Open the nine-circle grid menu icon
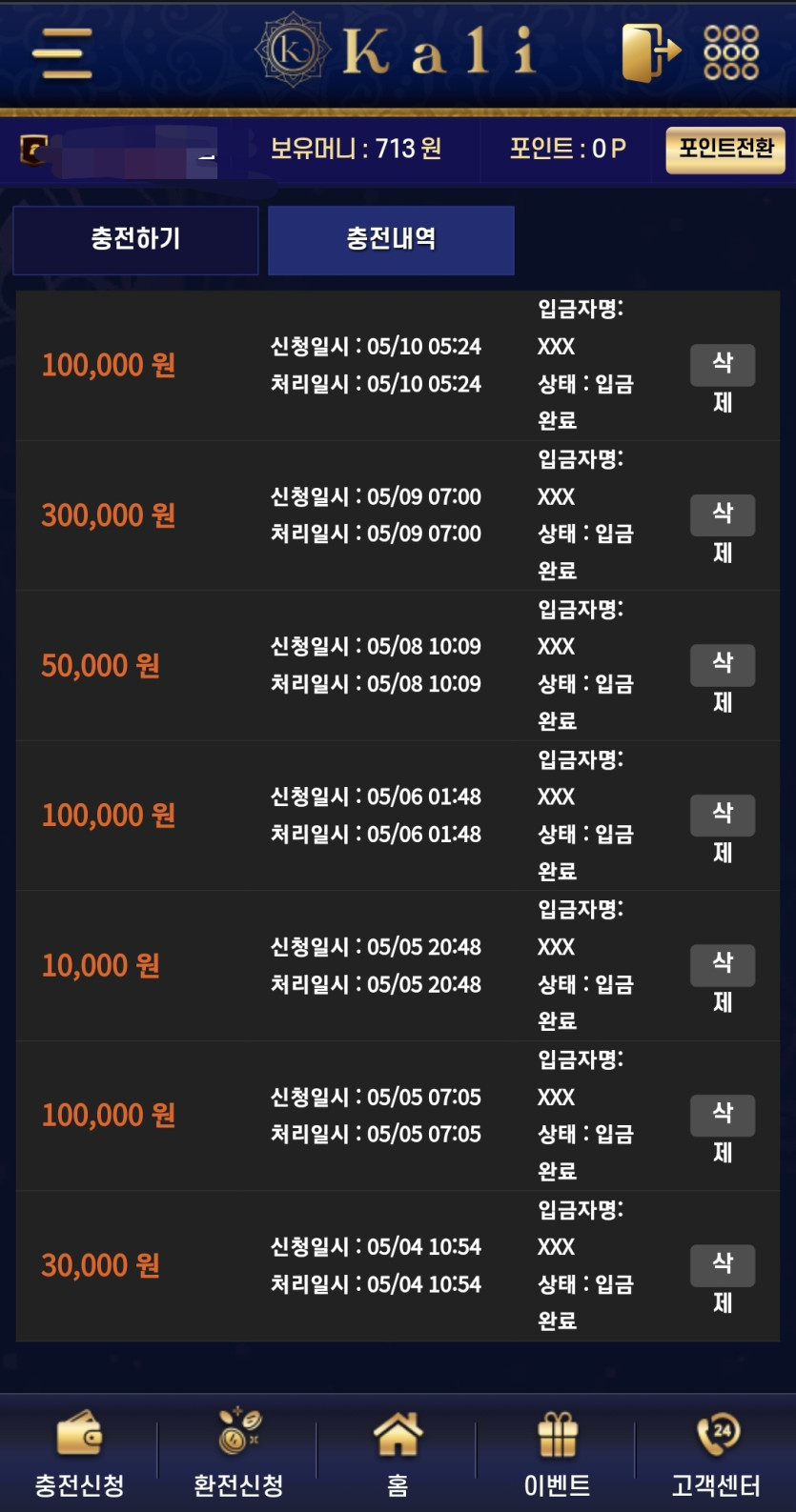 pyautogui.click(x=731, y=51)
